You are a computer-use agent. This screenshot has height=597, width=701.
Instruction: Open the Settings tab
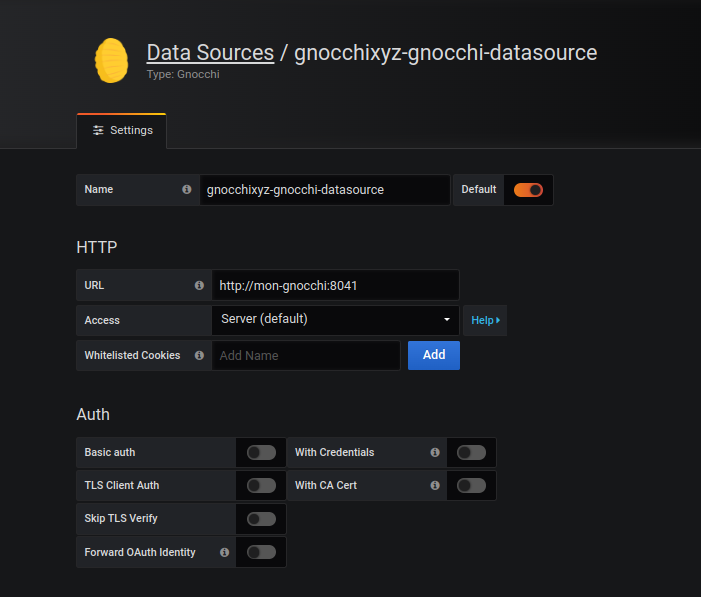coord(122,130)
